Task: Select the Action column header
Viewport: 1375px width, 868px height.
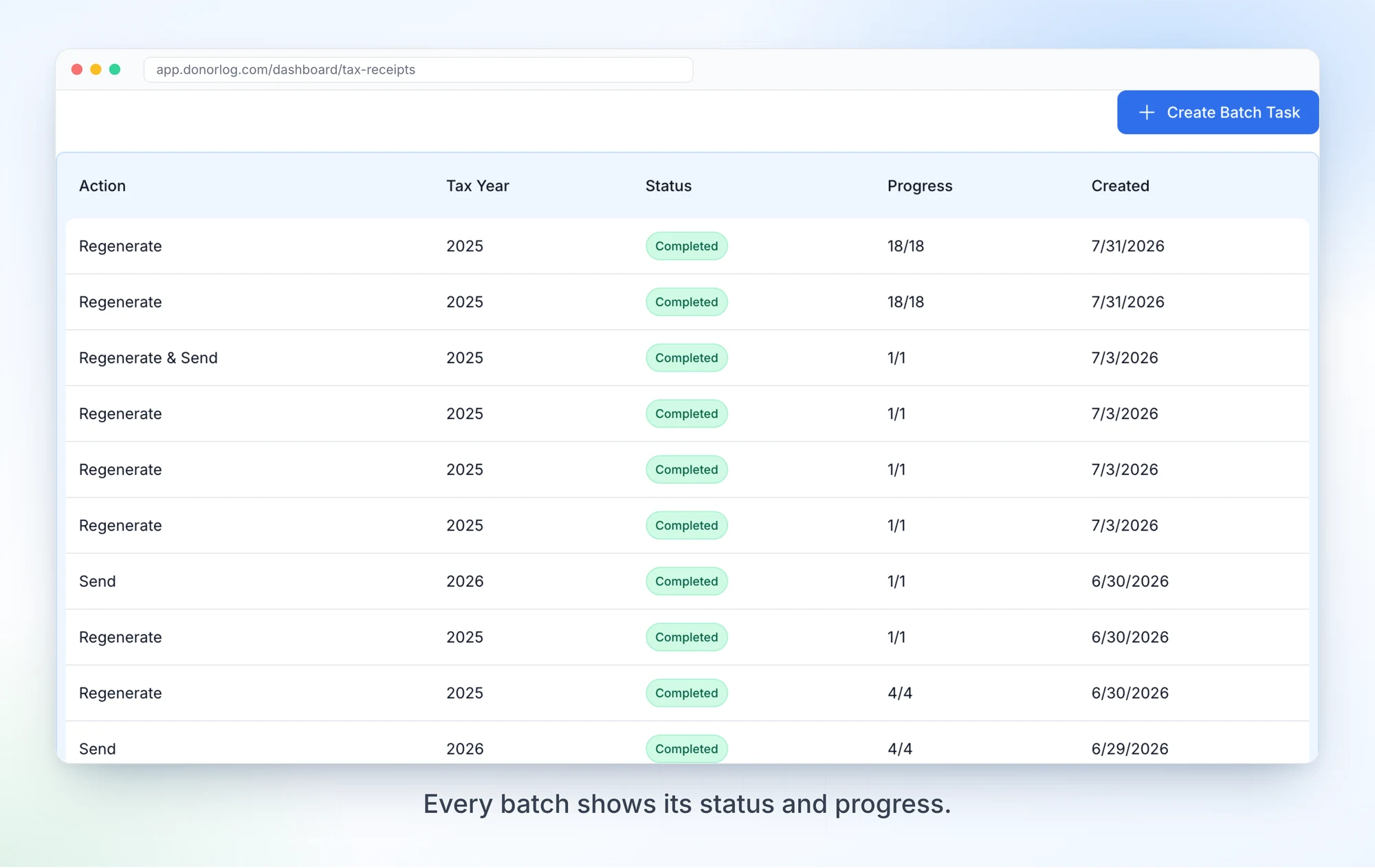Action: click(x=102, y=186)
